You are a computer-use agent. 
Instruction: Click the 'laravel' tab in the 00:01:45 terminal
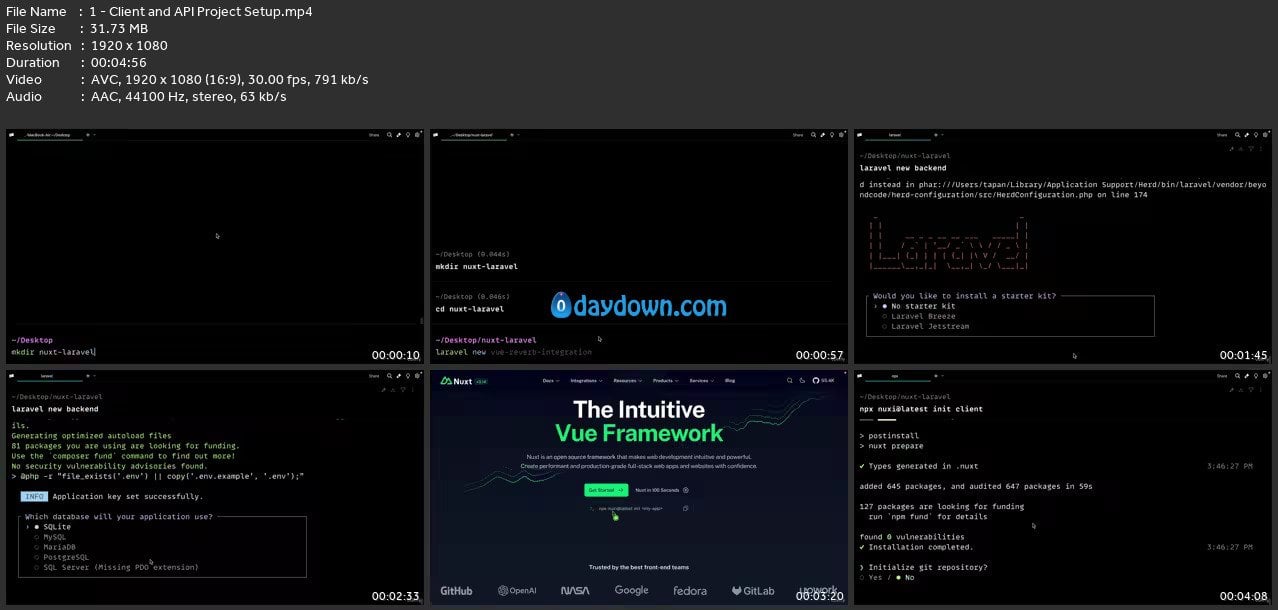[x=895, y=134]
